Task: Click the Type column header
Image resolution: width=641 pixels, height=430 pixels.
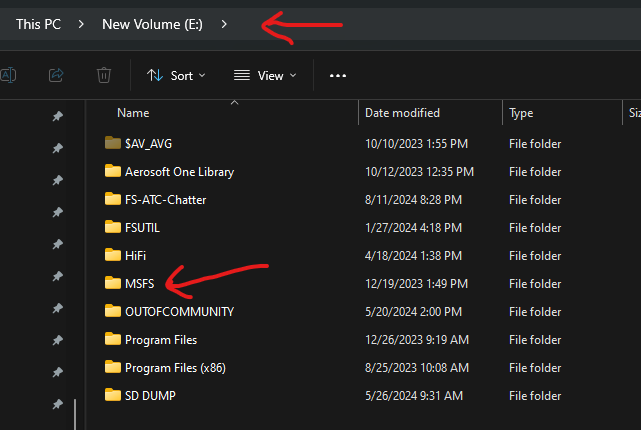Action: 522,113
